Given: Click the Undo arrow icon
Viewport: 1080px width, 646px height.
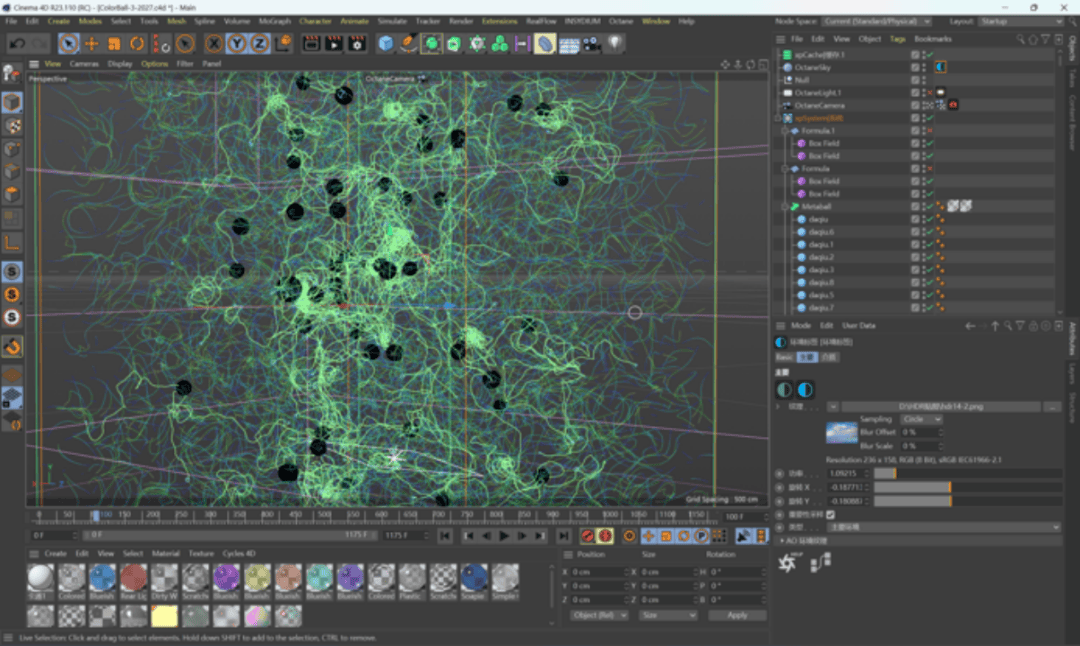Looking at the screenshot, I should click(x=18, y=44).
